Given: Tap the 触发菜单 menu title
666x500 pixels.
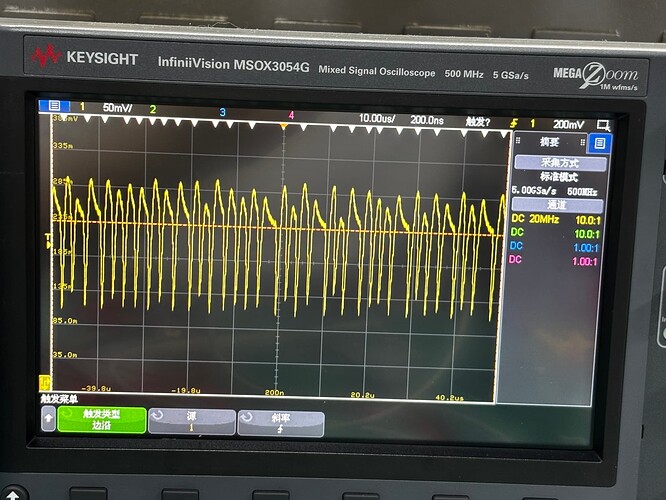Looking at the screenshot, I should 59,399.
